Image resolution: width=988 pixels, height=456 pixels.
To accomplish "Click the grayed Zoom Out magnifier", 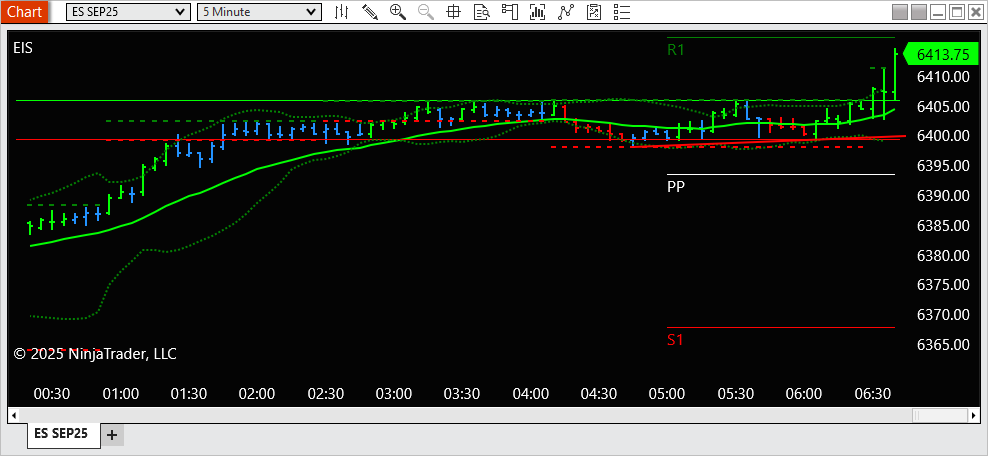I will 425,11.
